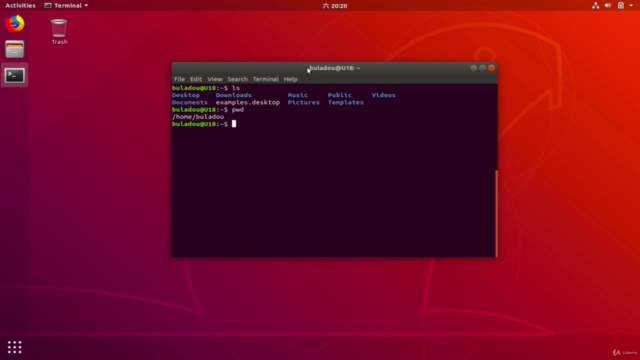
Task: Open the Terminal menu in menu bar
Action: (266, 79)
